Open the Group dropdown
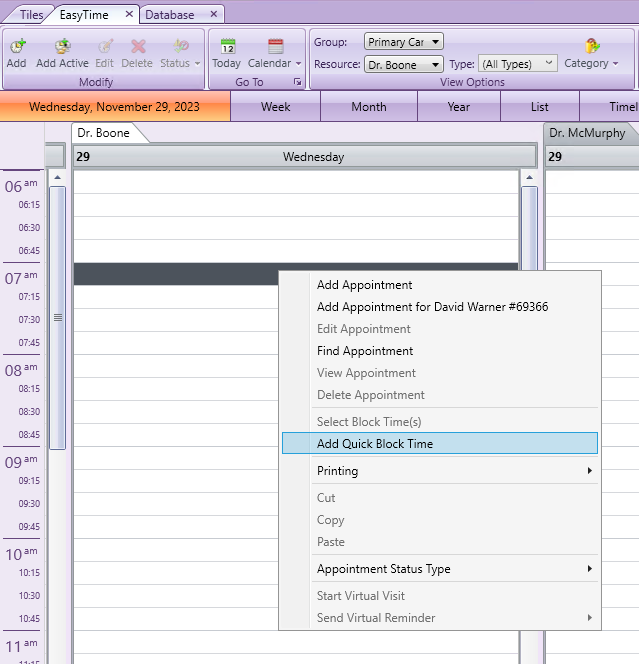The image size is (639, 664). pyautogui.click(x=404, y=42)
